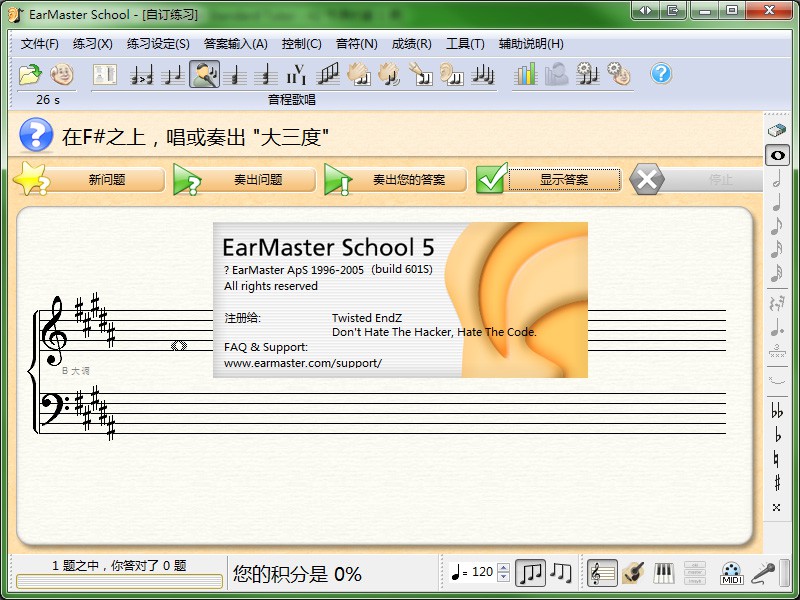Viewport: 800px width, 600px height.
Task: Switch to staff notation input view
Action: [603, 573]
